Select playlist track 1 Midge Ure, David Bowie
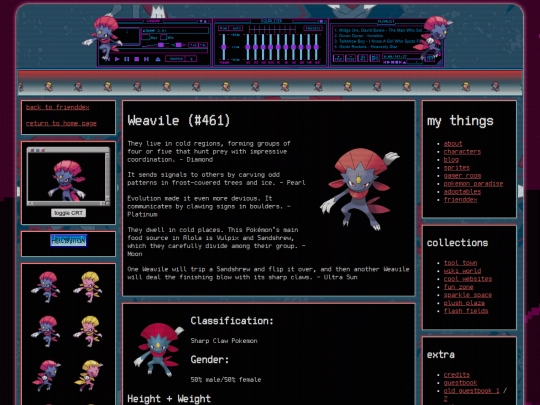This screenshot has height=405, width=540. [378, 30]
